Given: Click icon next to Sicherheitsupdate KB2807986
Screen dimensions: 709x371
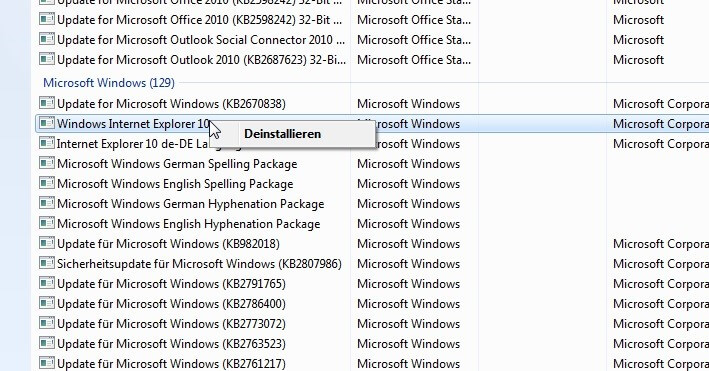Looking at the screenshot, I should (47, 263).
